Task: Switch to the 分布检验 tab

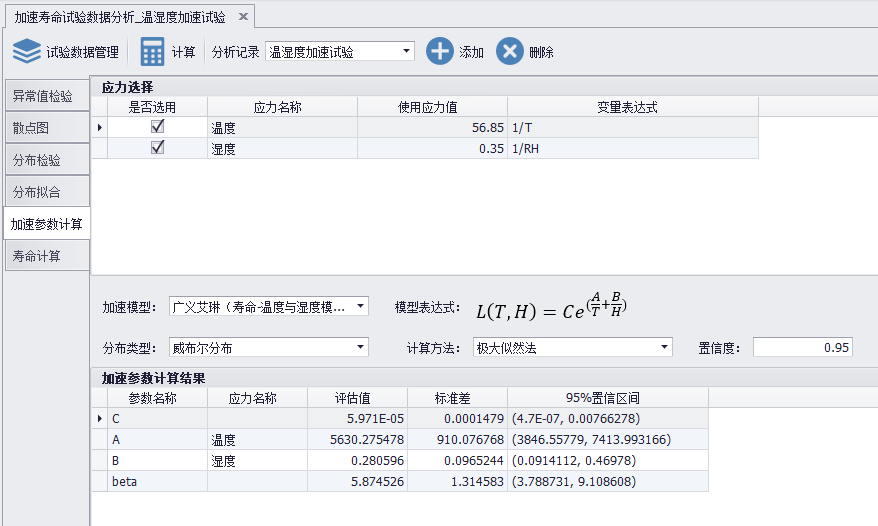Action: 47,160
